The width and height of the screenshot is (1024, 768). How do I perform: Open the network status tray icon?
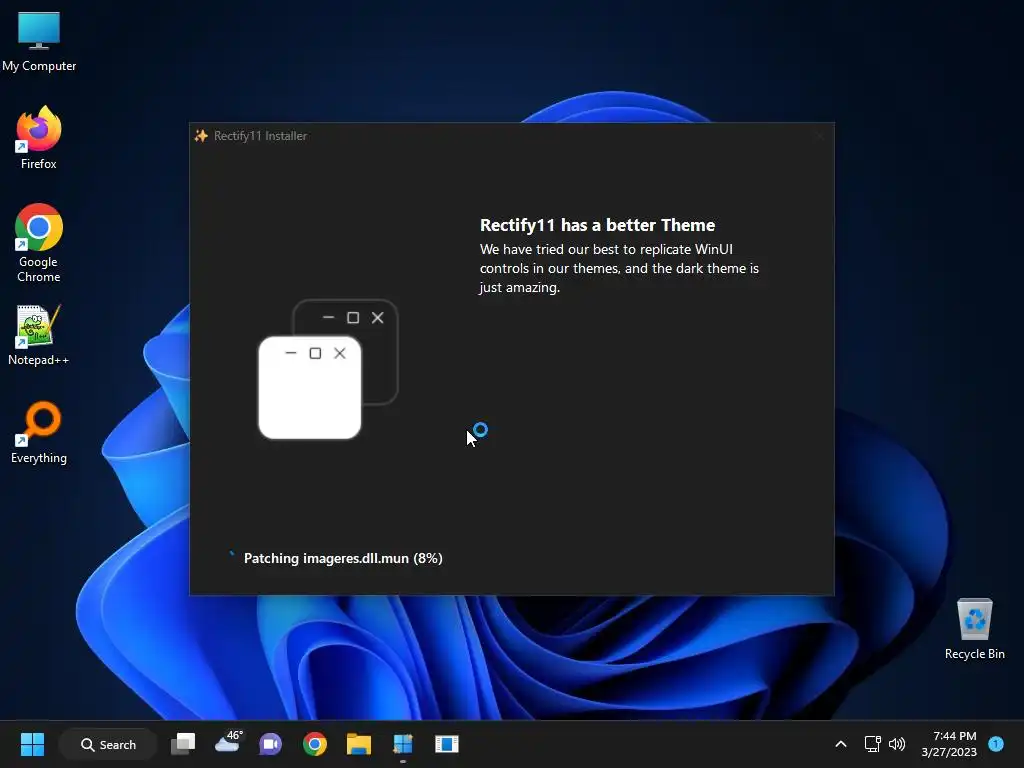[x=872, y=744]
